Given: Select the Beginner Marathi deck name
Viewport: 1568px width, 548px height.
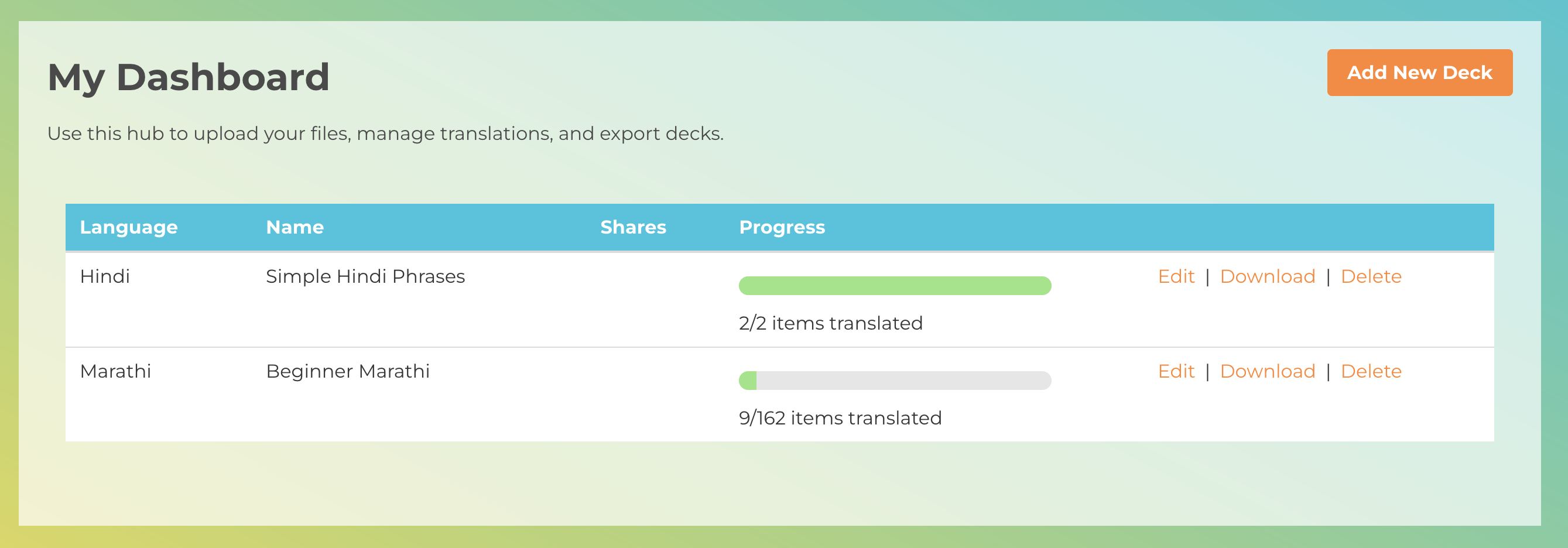Looking at the screenshot, I should pyautogui.click(x=348, y=371).
